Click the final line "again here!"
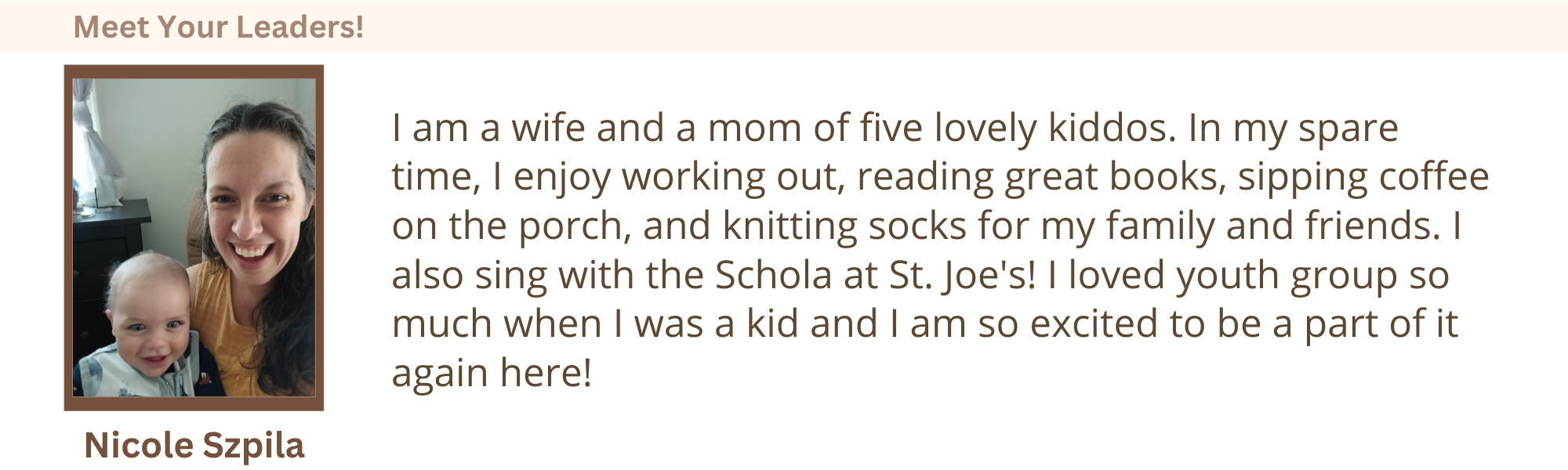The height and width of the screenshot is (470, 1568). point(492,374)
